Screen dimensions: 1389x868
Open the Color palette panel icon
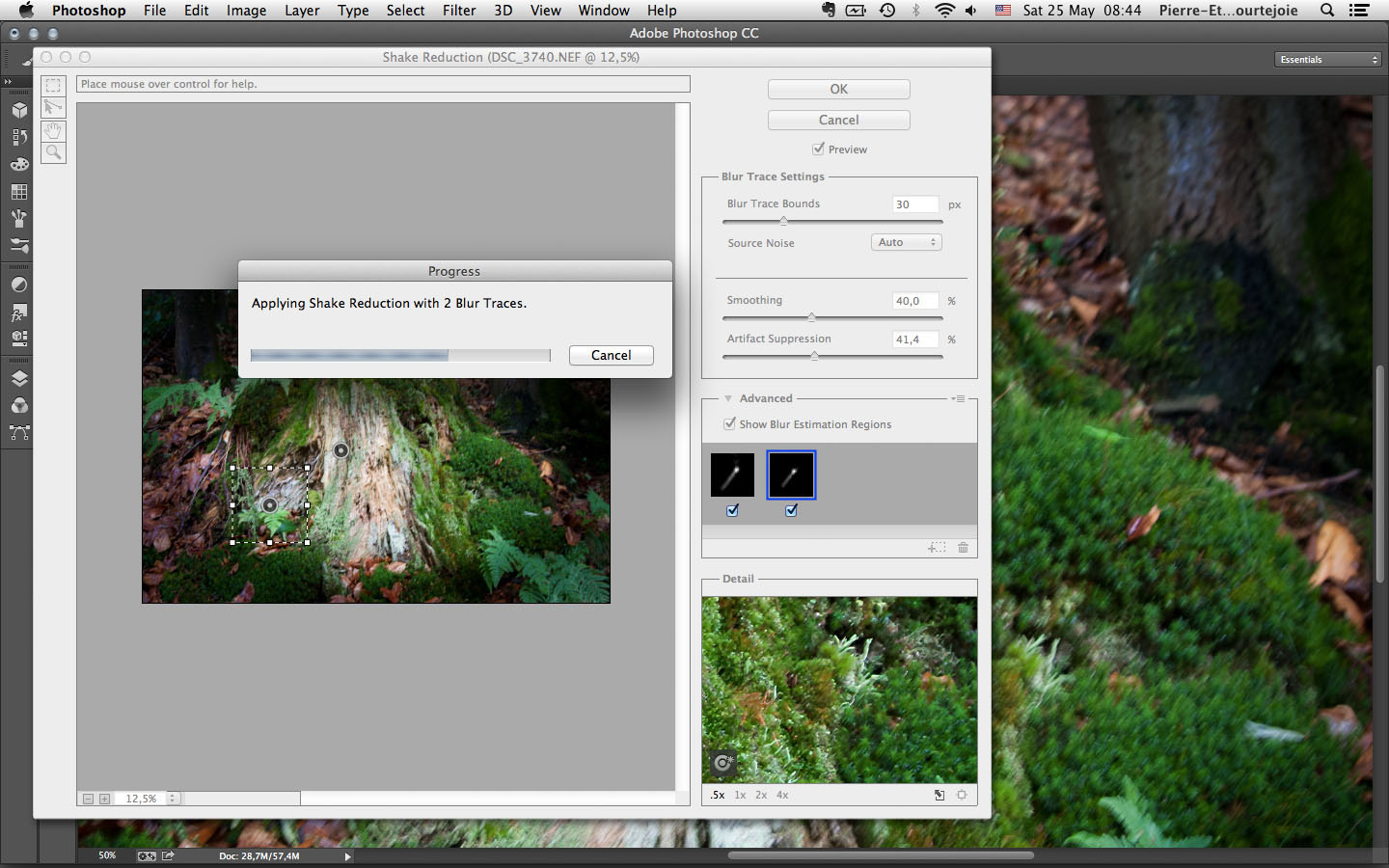coord(19,165)
